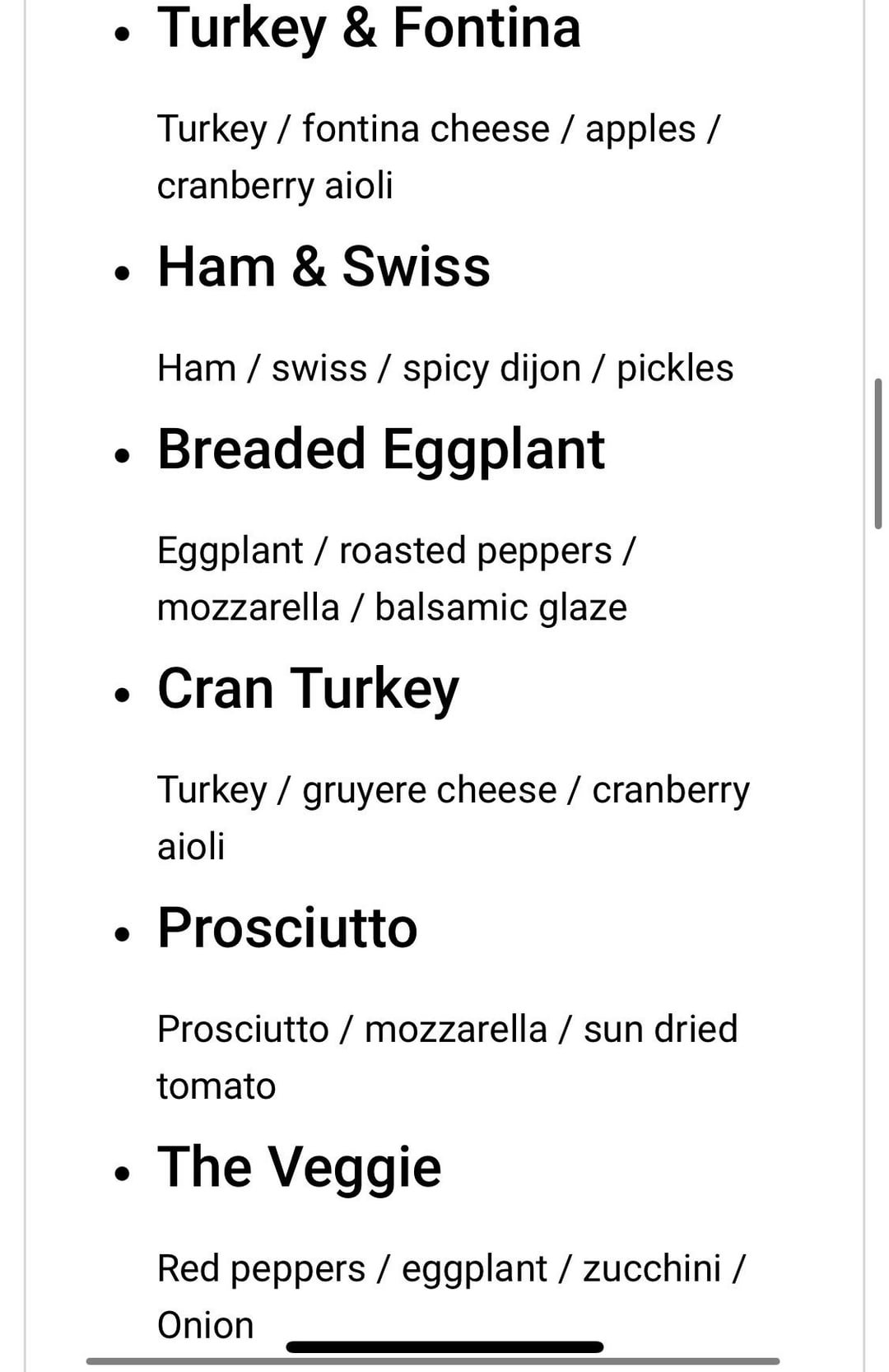Tap the roasted peppers ingredients text
The height and width of the screenshot is (1372, 889).
coord(396,579)
